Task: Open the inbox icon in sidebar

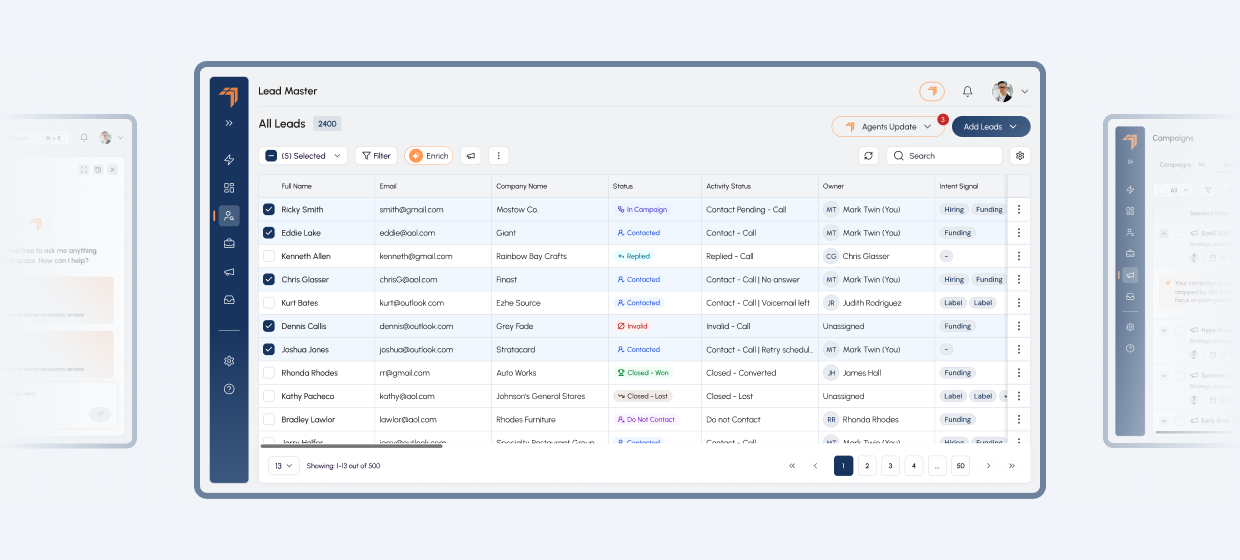Action: point(229,300)
